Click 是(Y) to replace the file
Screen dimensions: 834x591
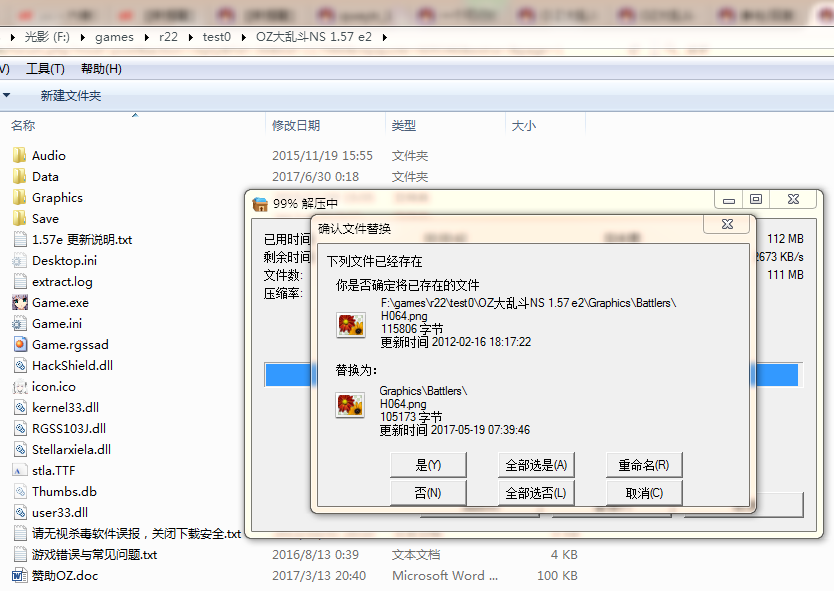428,465
